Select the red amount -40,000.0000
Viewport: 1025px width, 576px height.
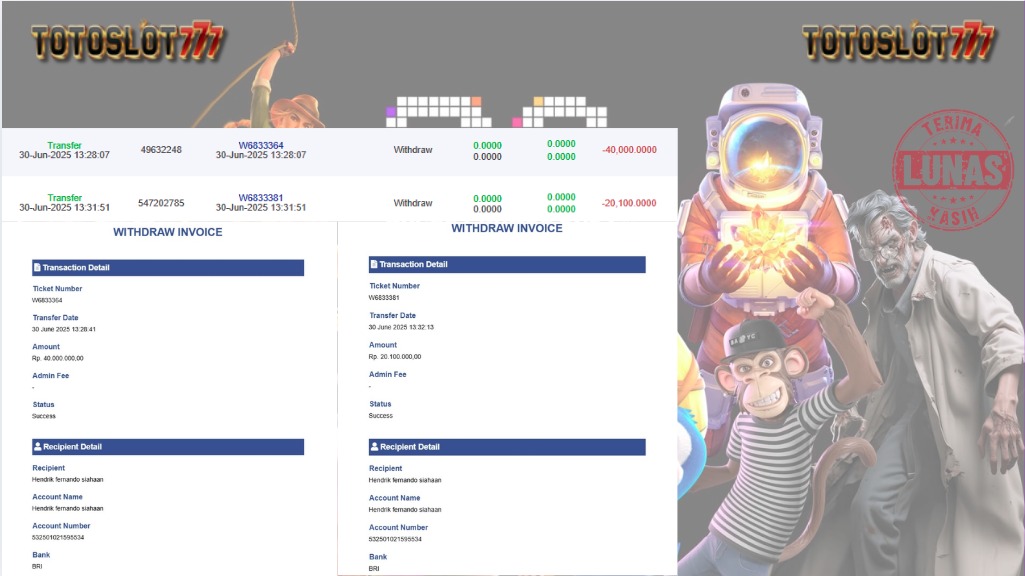pyautogui.click(x=630, y=150)
